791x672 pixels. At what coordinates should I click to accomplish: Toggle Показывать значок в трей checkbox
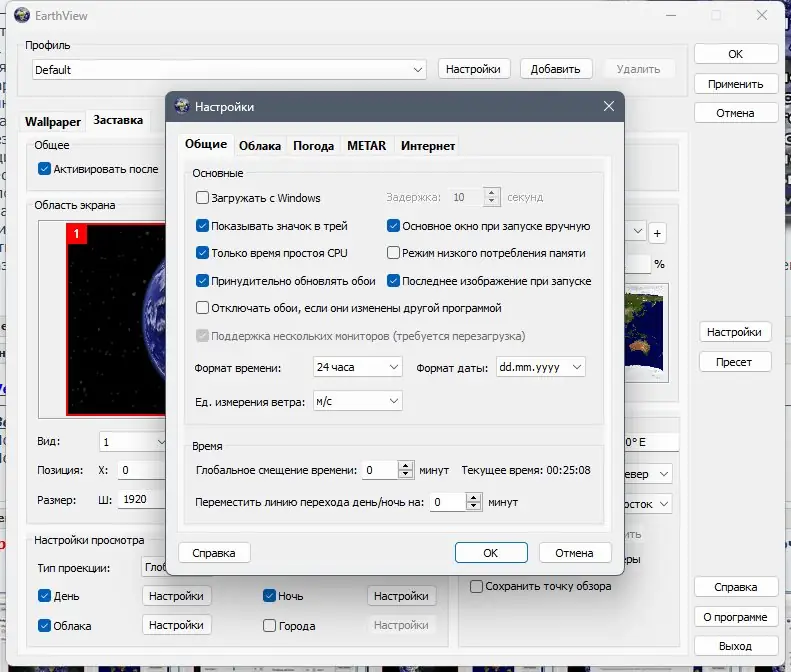(x=202, y=226)
